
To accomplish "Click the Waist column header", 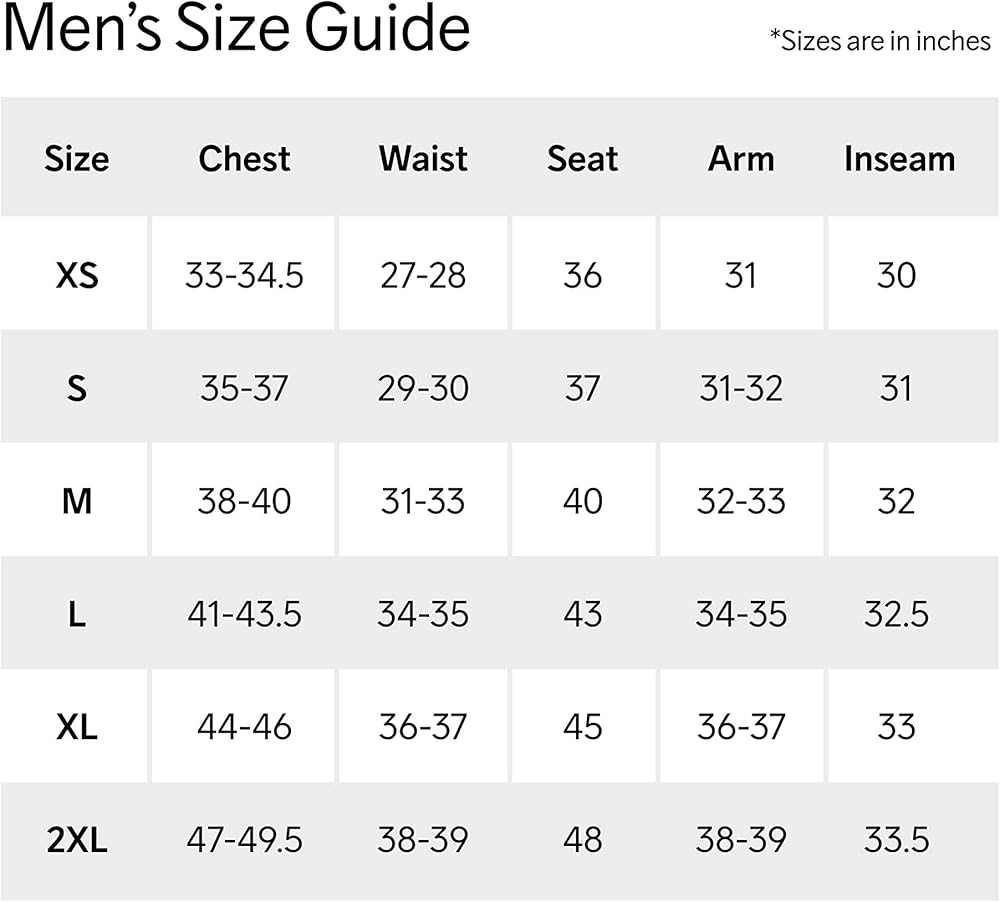I will pyautogui.click(x=423, y=159).
